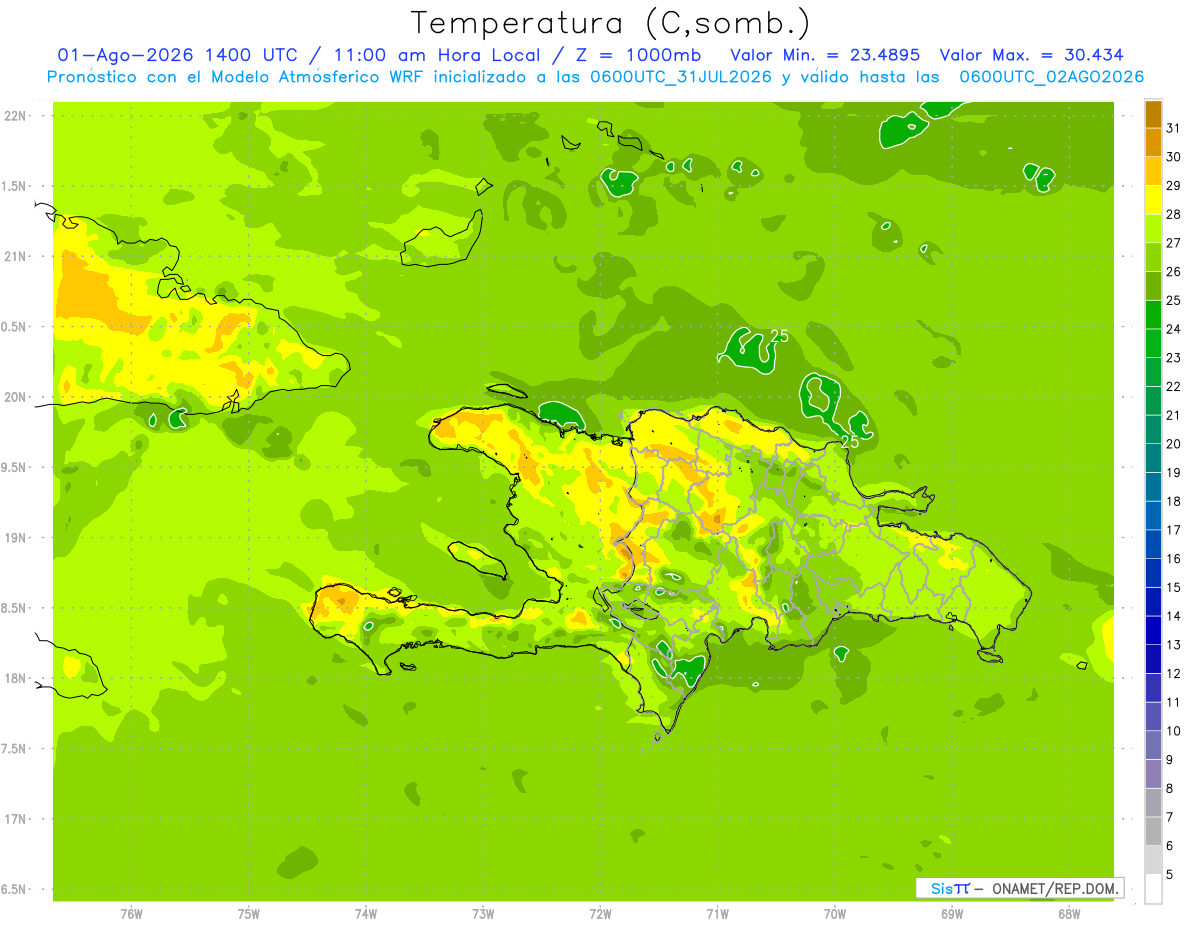Click longitude axis label "72W"
The width and height of the screenshot is (1200, 927).
600,914
